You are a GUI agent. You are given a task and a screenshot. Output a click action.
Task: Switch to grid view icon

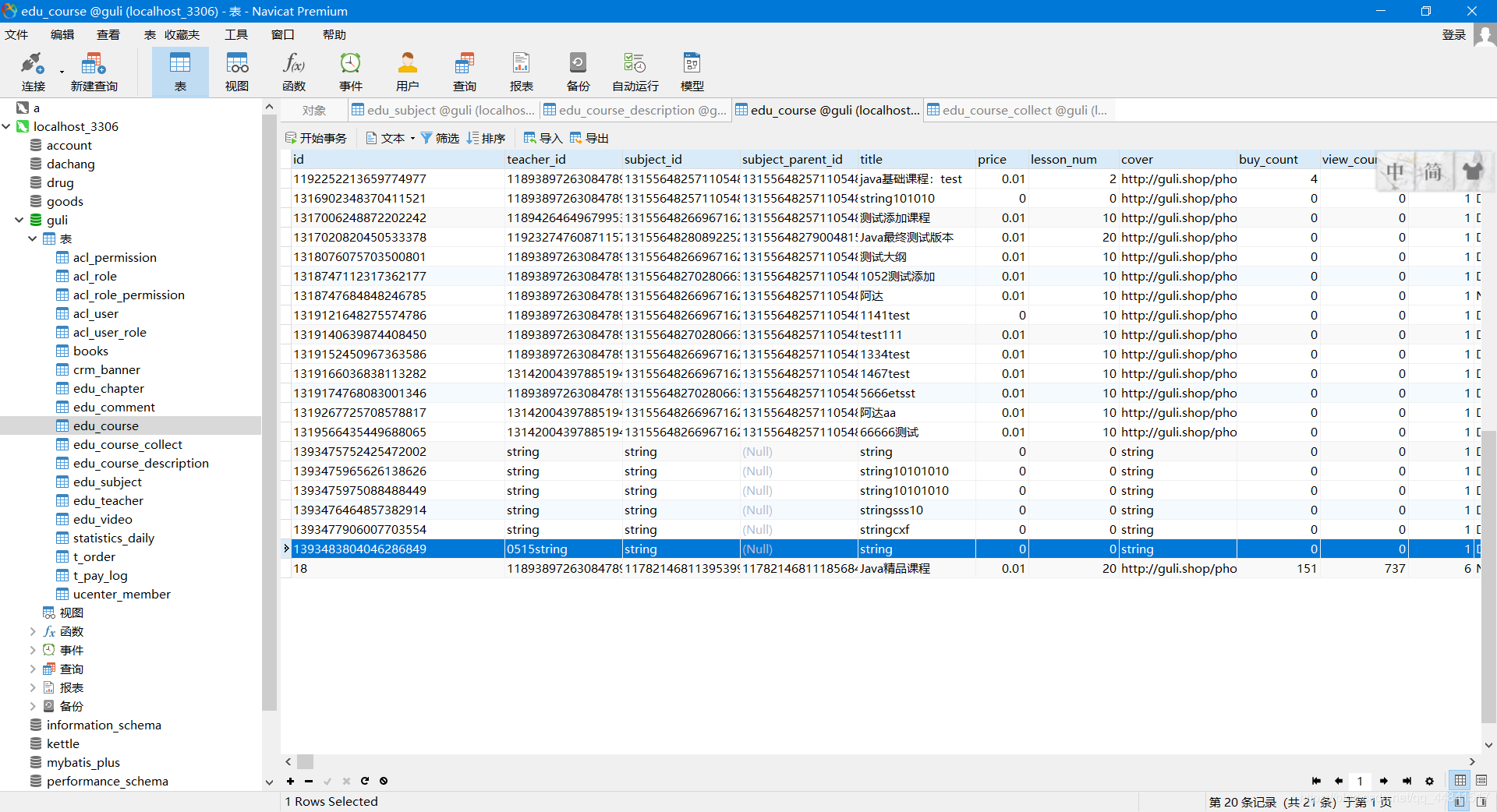(x=1460, y=780)
